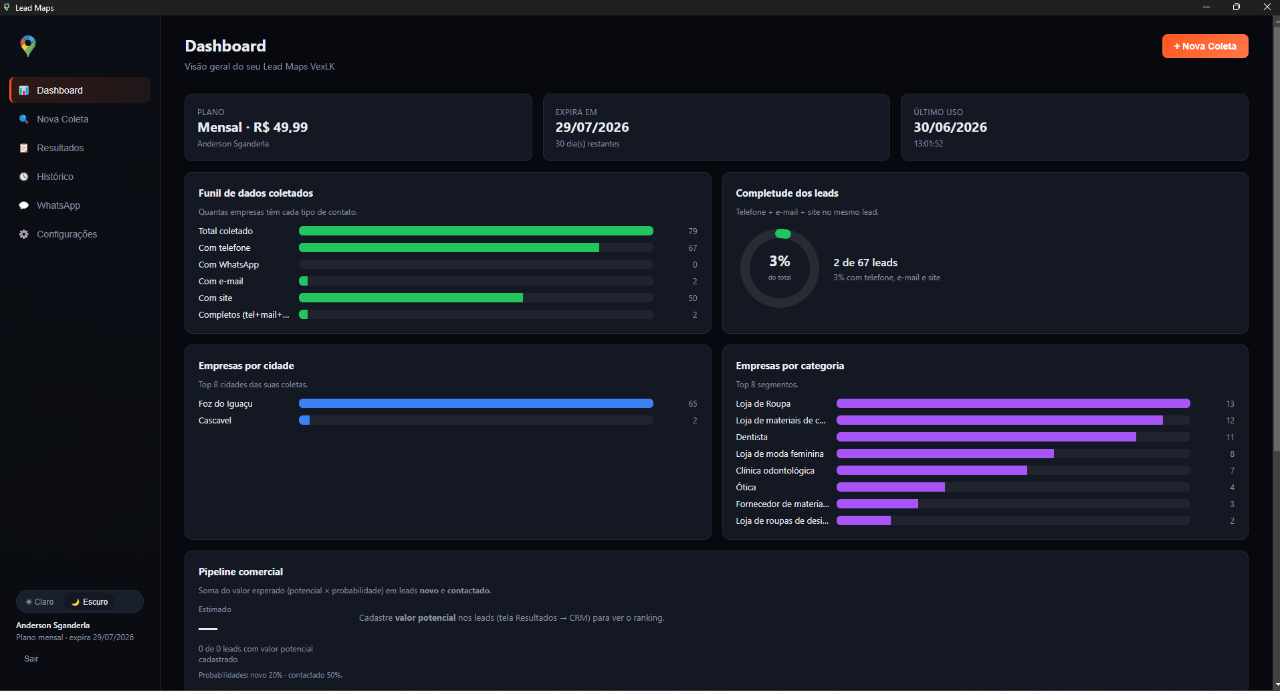Click the 'Completos (tel+mail+...' row label

(x=244, y=315)
